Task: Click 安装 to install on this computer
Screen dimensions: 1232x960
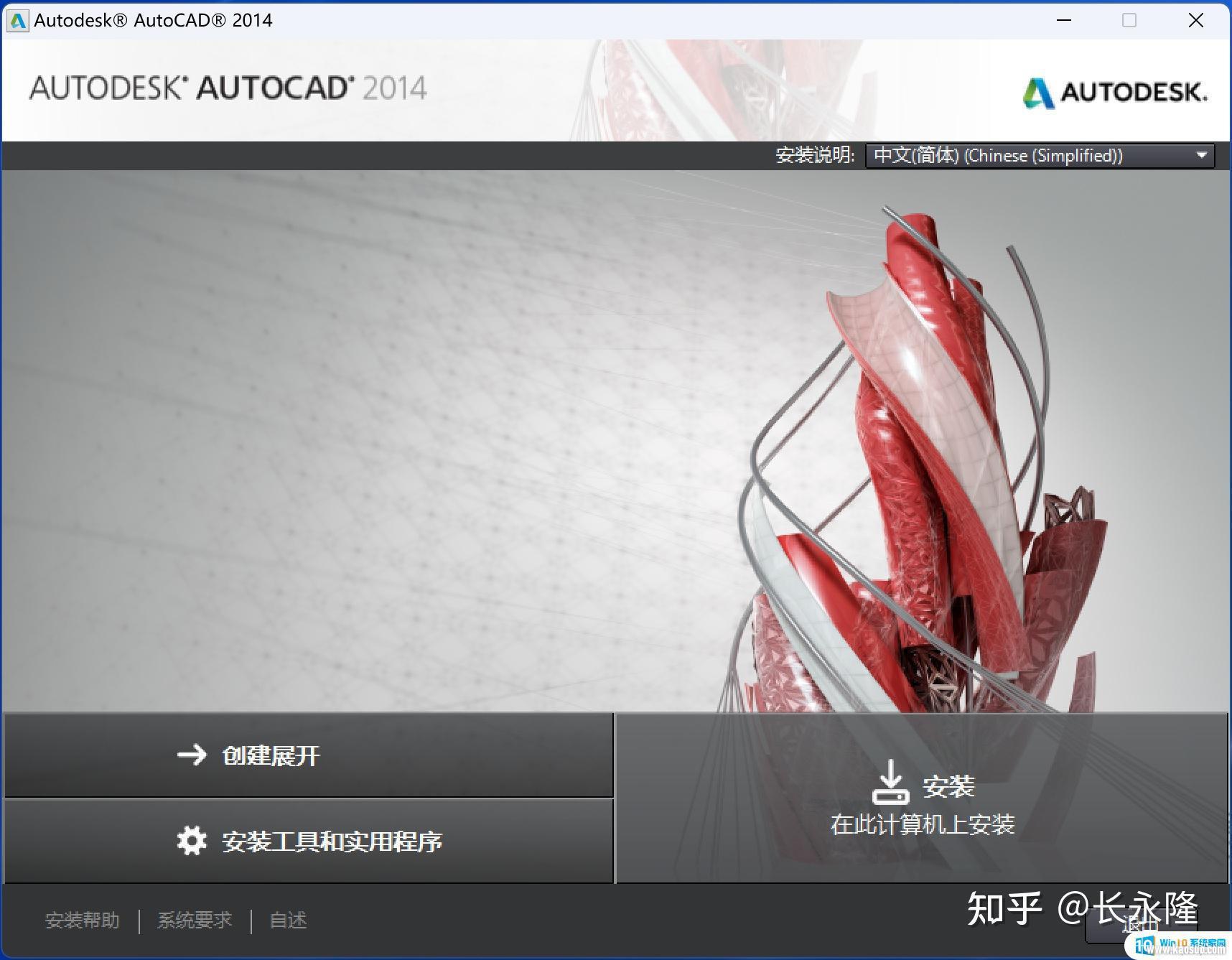Action: 922,798
